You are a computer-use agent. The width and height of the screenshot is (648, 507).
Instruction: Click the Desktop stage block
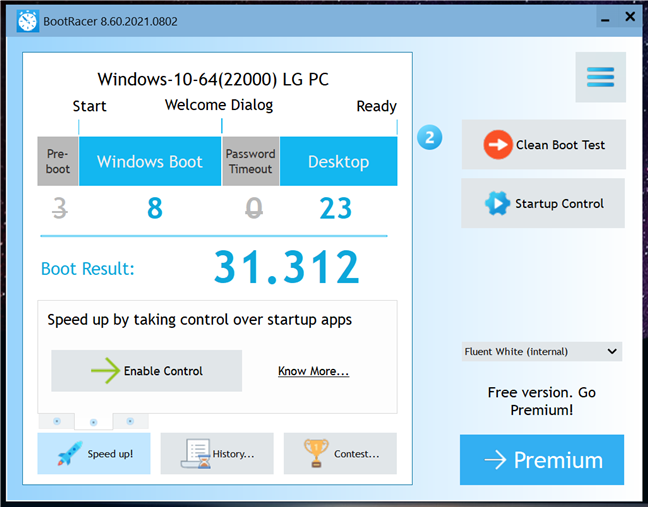[x=338, y=161]
